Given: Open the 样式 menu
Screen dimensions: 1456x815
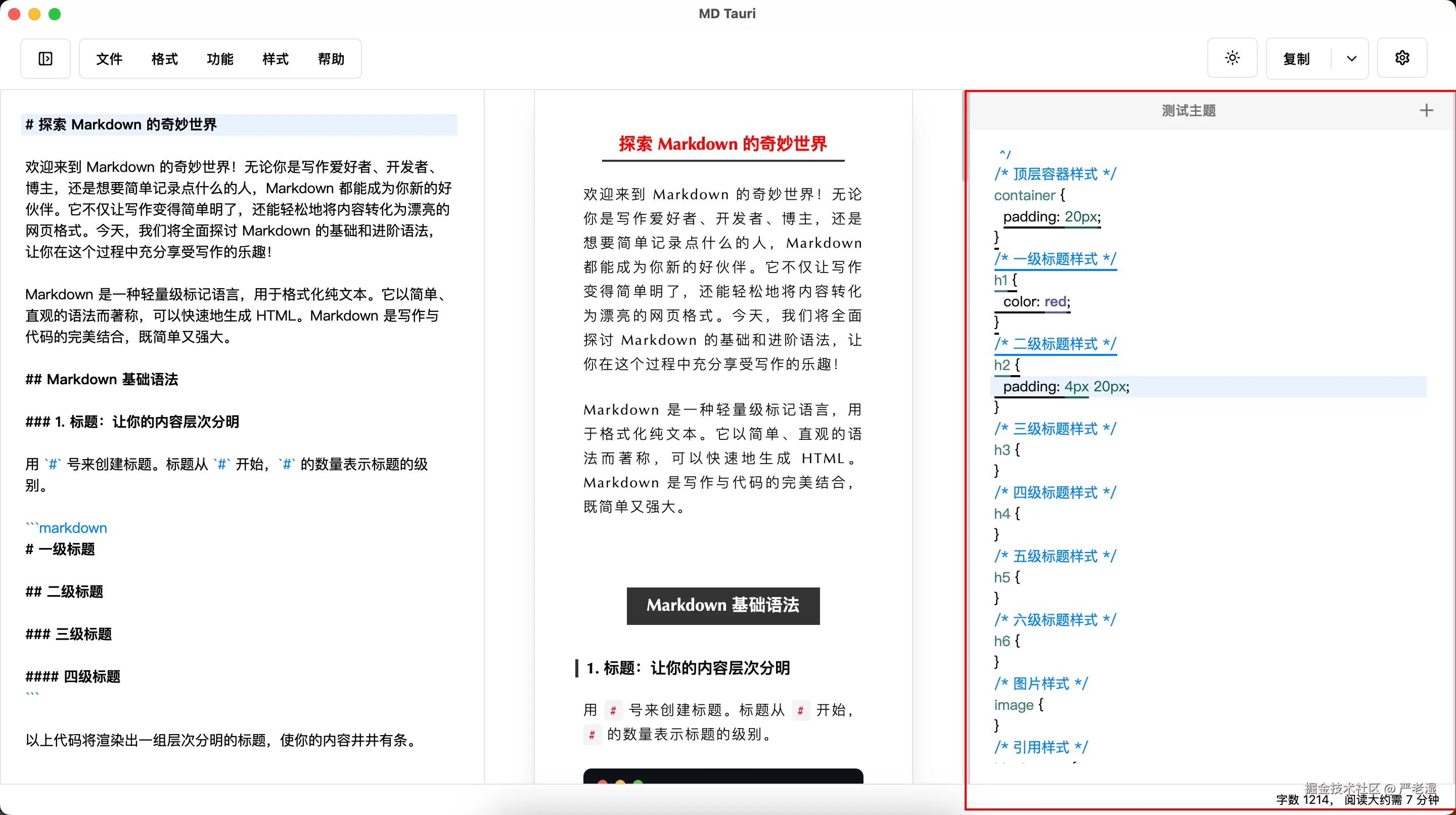Looking at the screenshot, I should tap(275, 59).
